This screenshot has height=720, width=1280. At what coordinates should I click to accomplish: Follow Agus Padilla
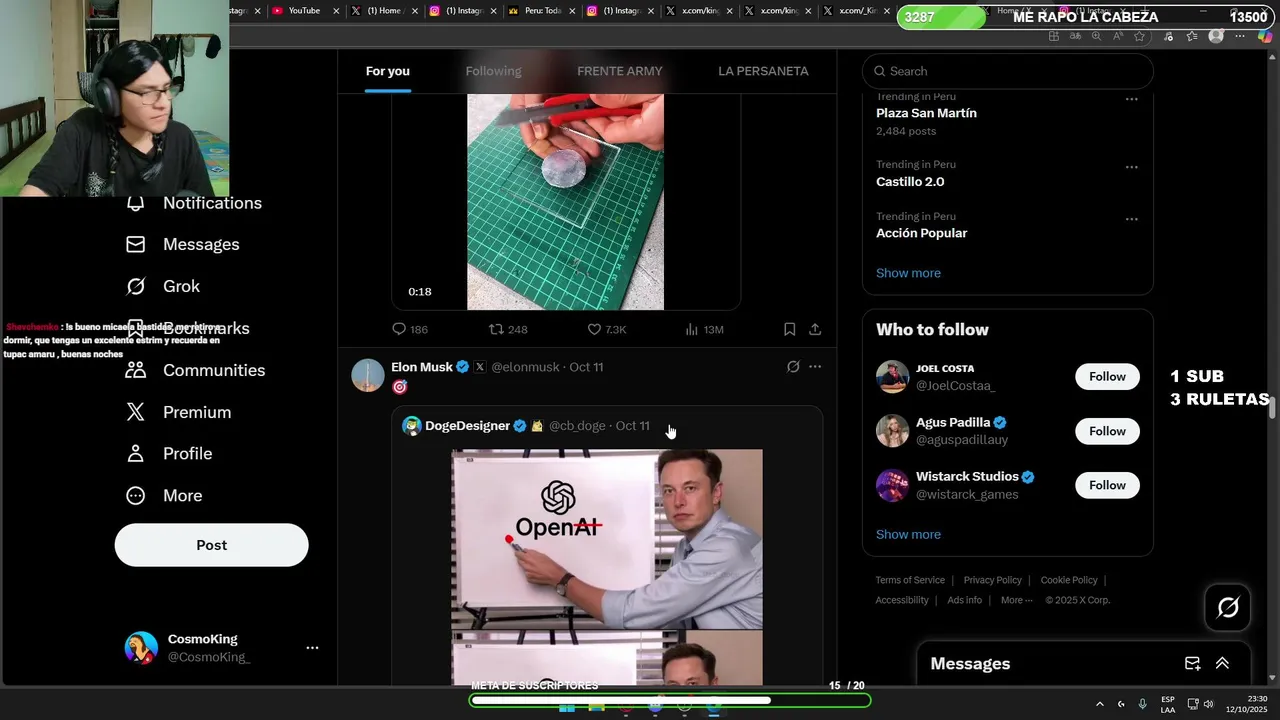pyautogui.click(x=1107, y=431)
